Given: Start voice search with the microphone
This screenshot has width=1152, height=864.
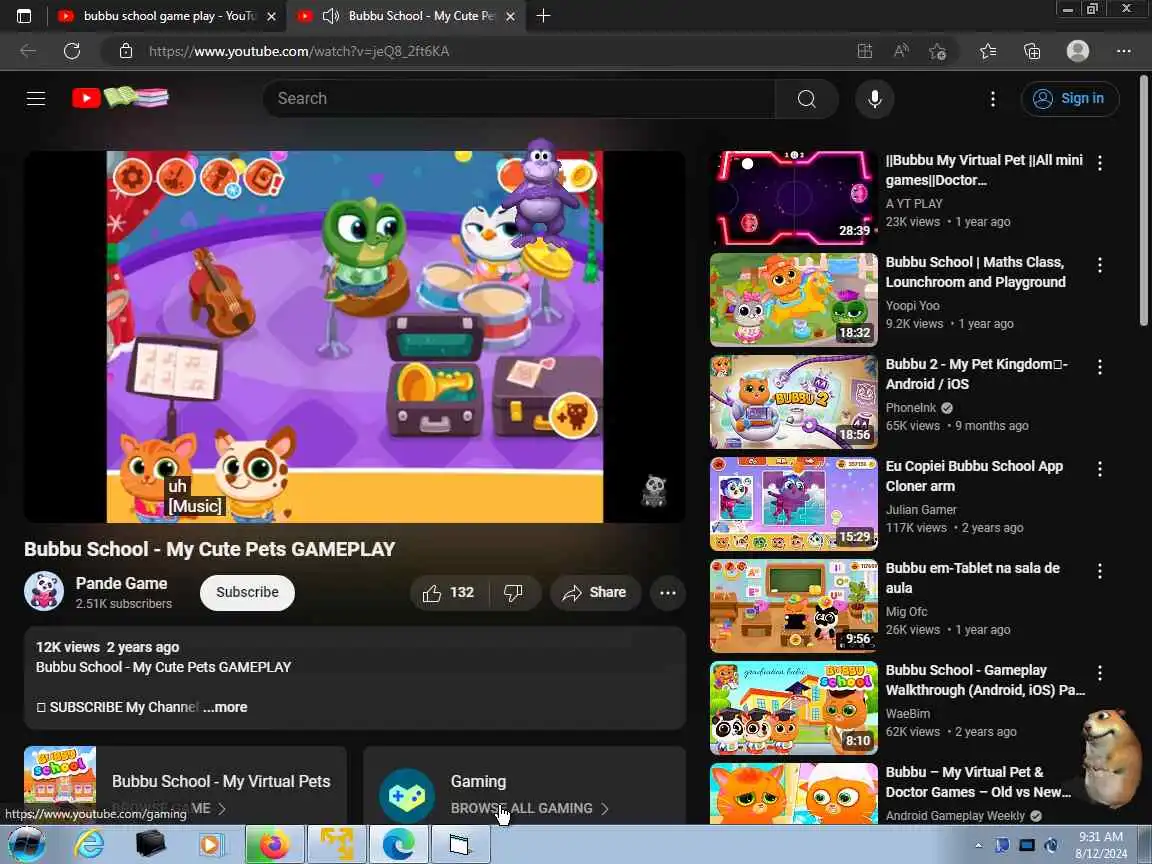Looking at the screenshot, I should tap(874, 98).
